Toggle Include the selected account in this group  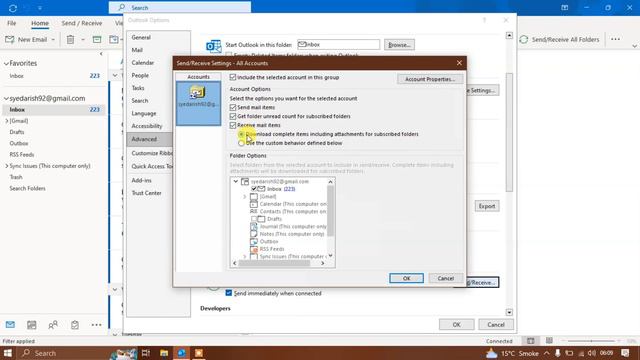point(233,77)
